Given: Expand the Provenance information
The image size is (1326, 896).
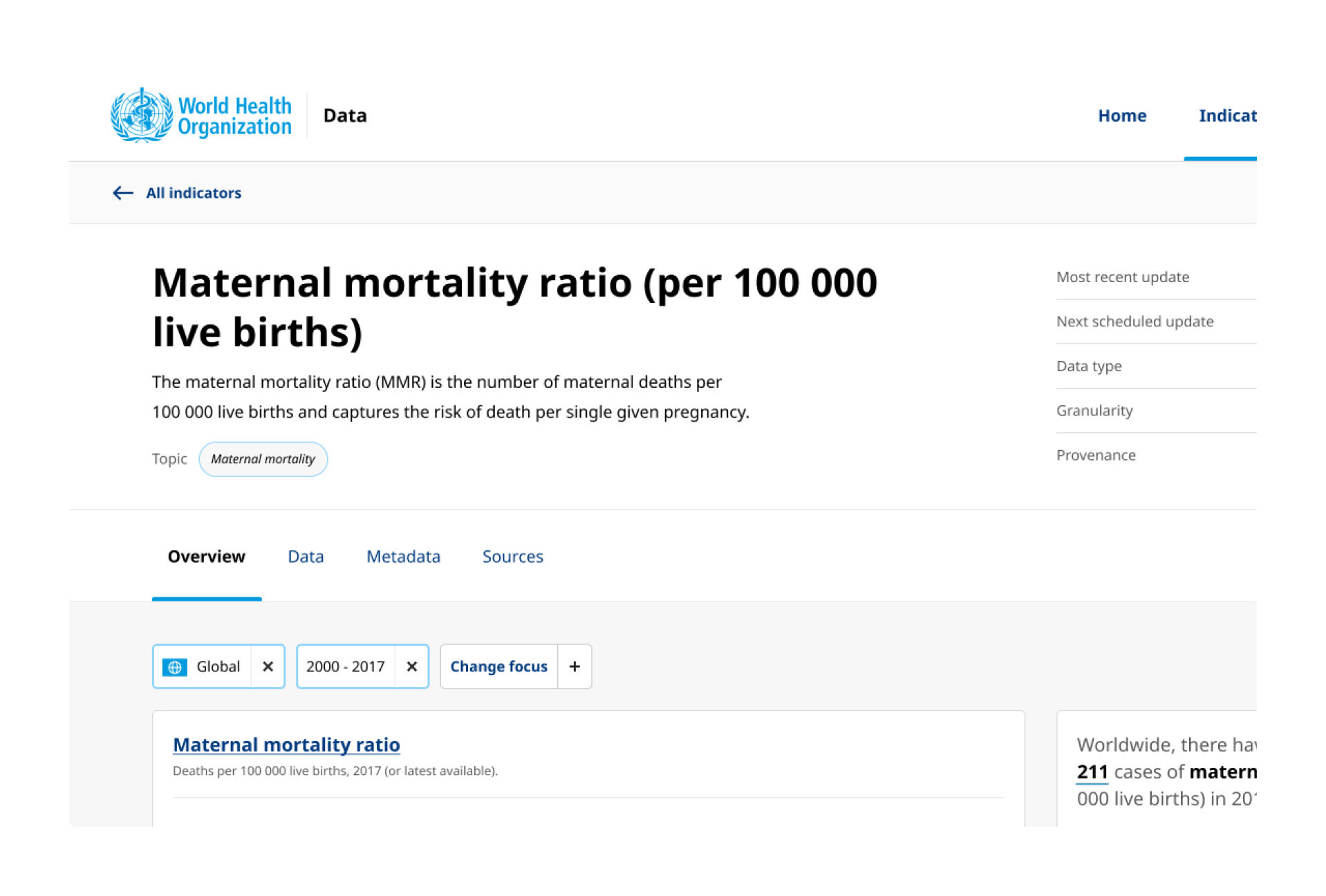Looking at the screenshot, I should (1096, 455).
